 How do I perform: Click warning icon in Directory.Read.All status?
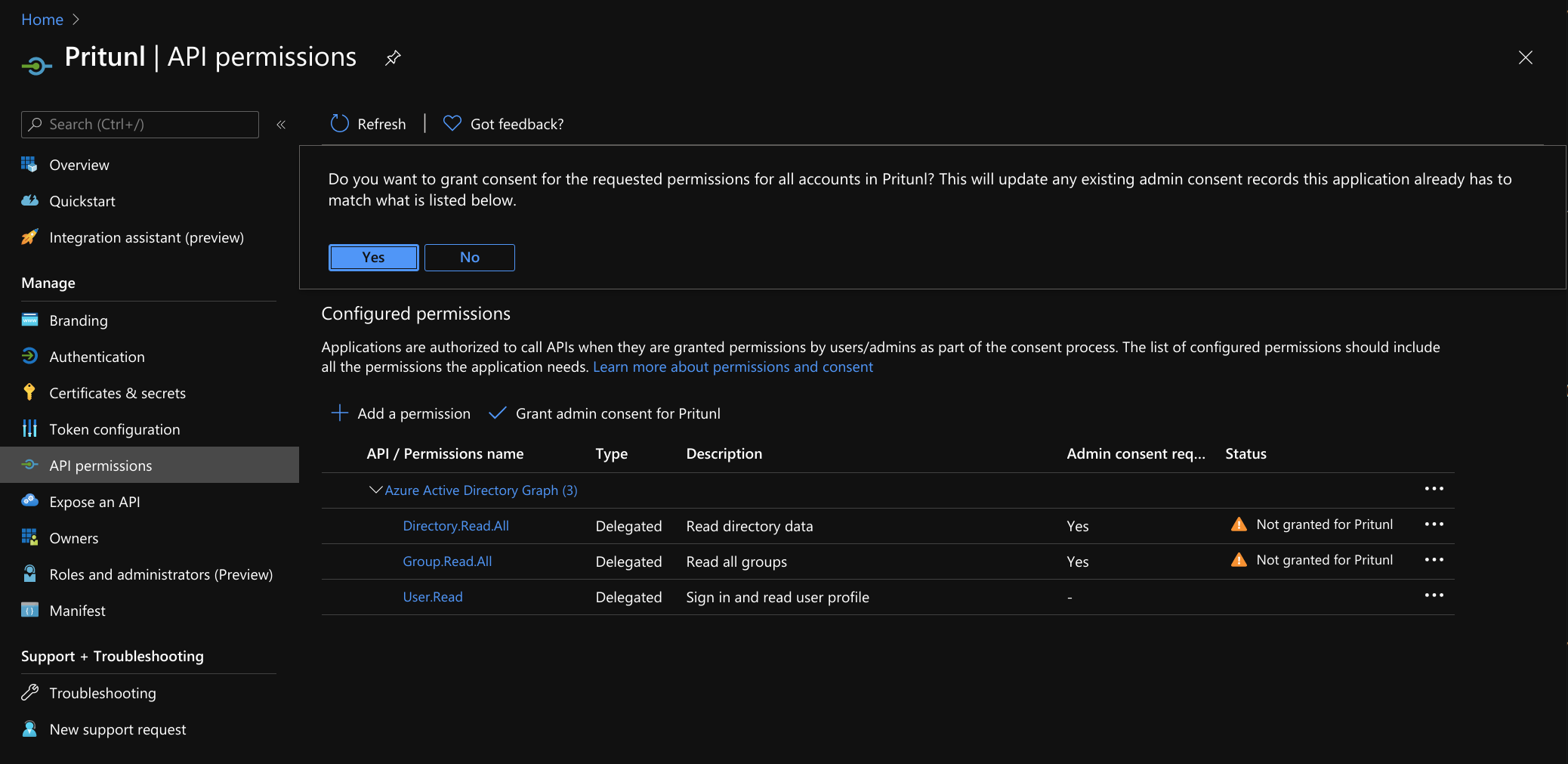click(x=1239, y=524)
